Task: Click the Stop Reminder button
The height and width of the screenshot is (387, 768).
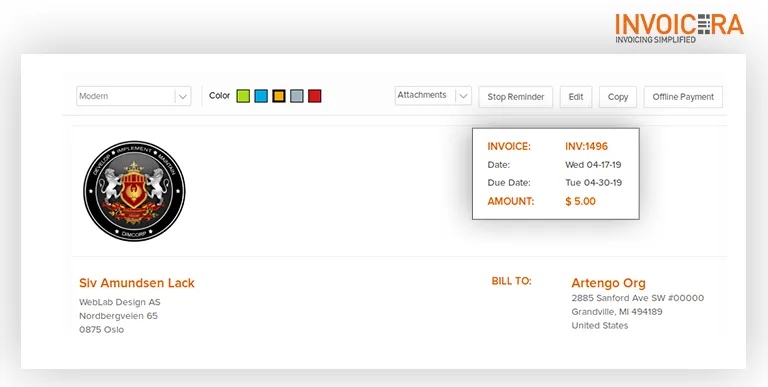Action: (516, 97)
